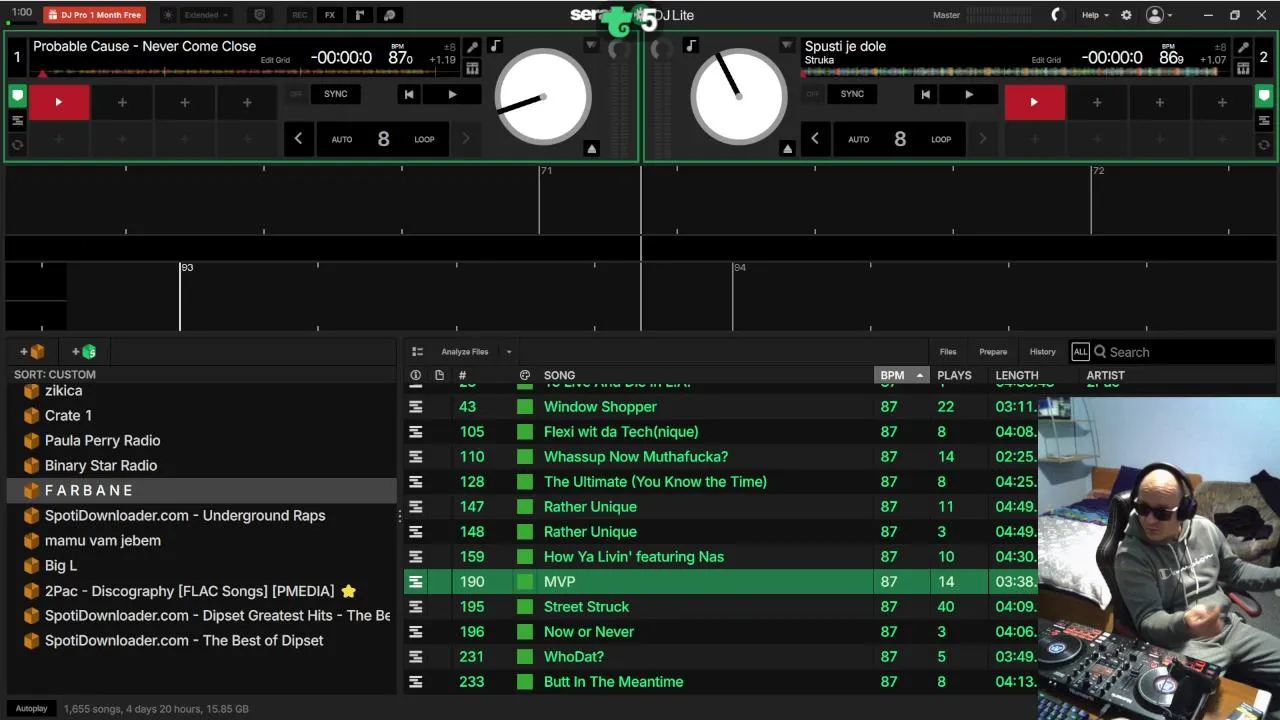Toggle the light/dark brightness icon

[x=167, y=15]
